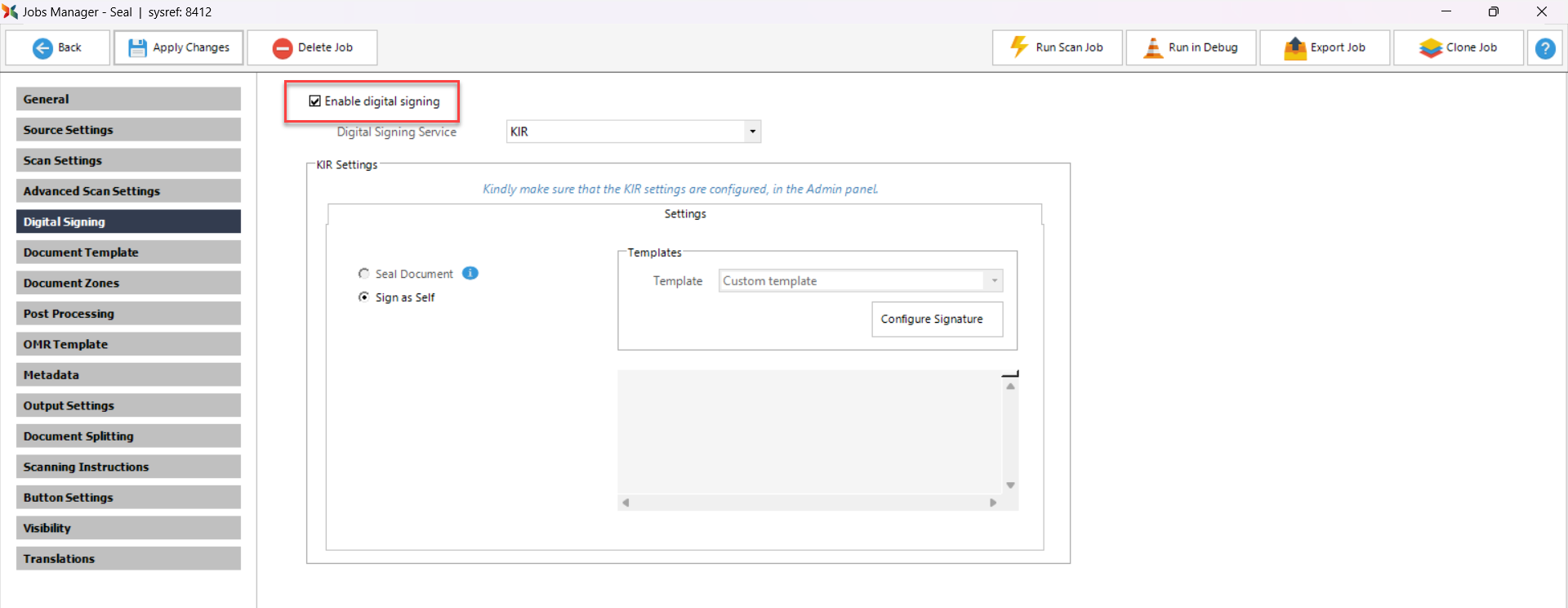Image resolution: width=1568 pixels, height=608 pixels.
Task: Open the Document Template section
Action: coord(128,253)
